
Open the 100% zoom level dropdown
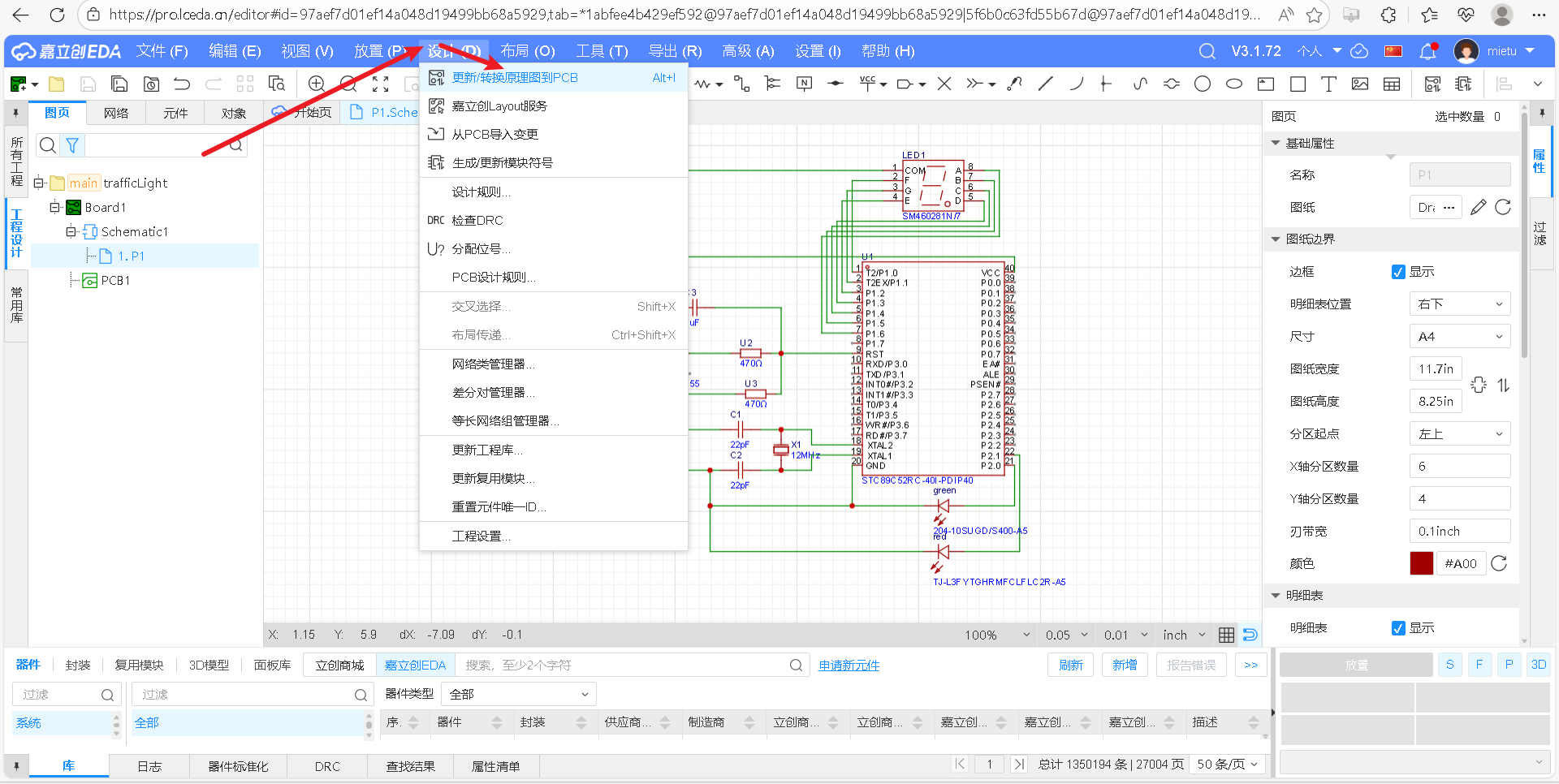pos(997,635)
